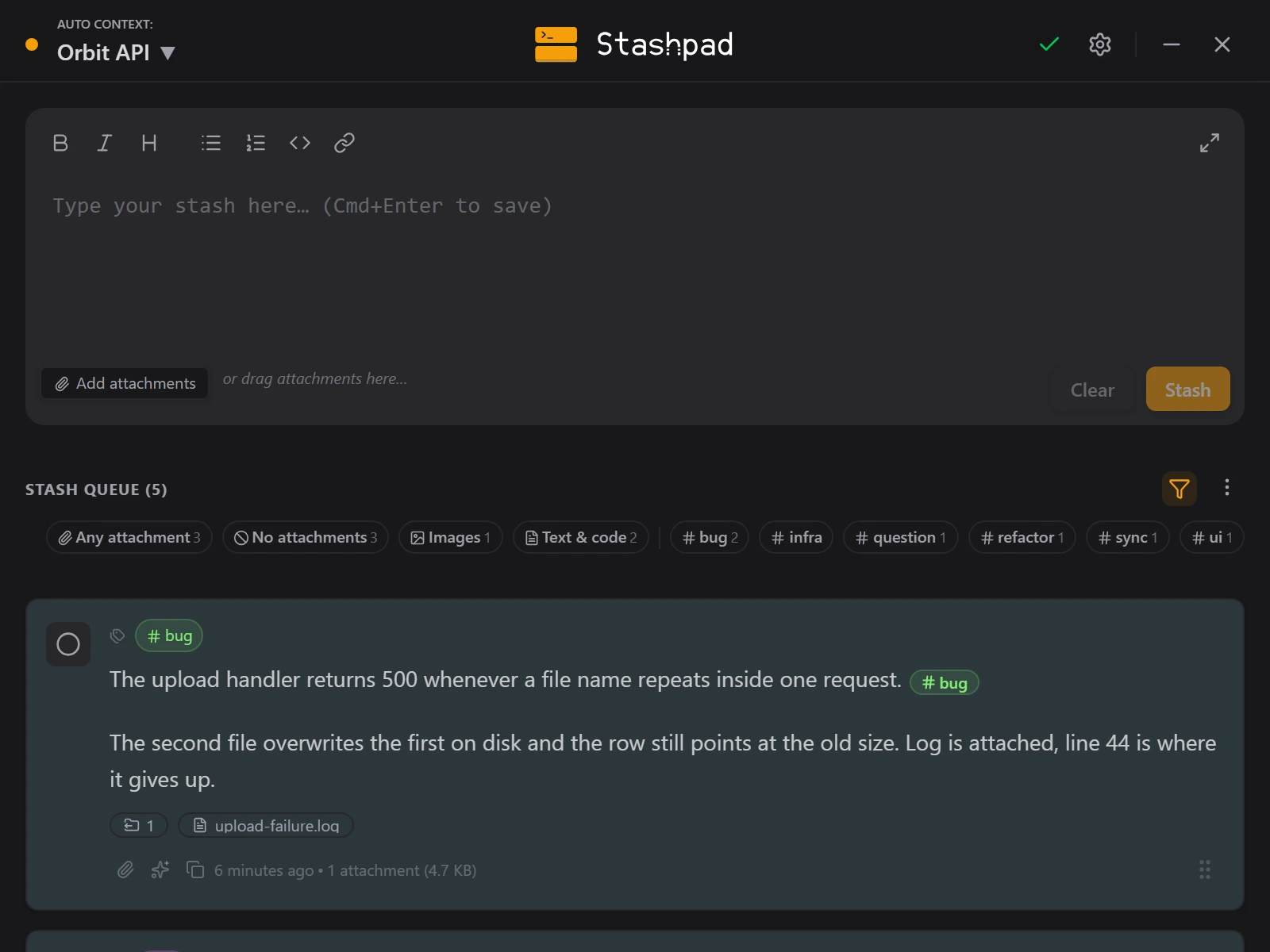Open Stashpad settings gear
This screenshot has height=952, width=1270.
[x=1100, y=44]
